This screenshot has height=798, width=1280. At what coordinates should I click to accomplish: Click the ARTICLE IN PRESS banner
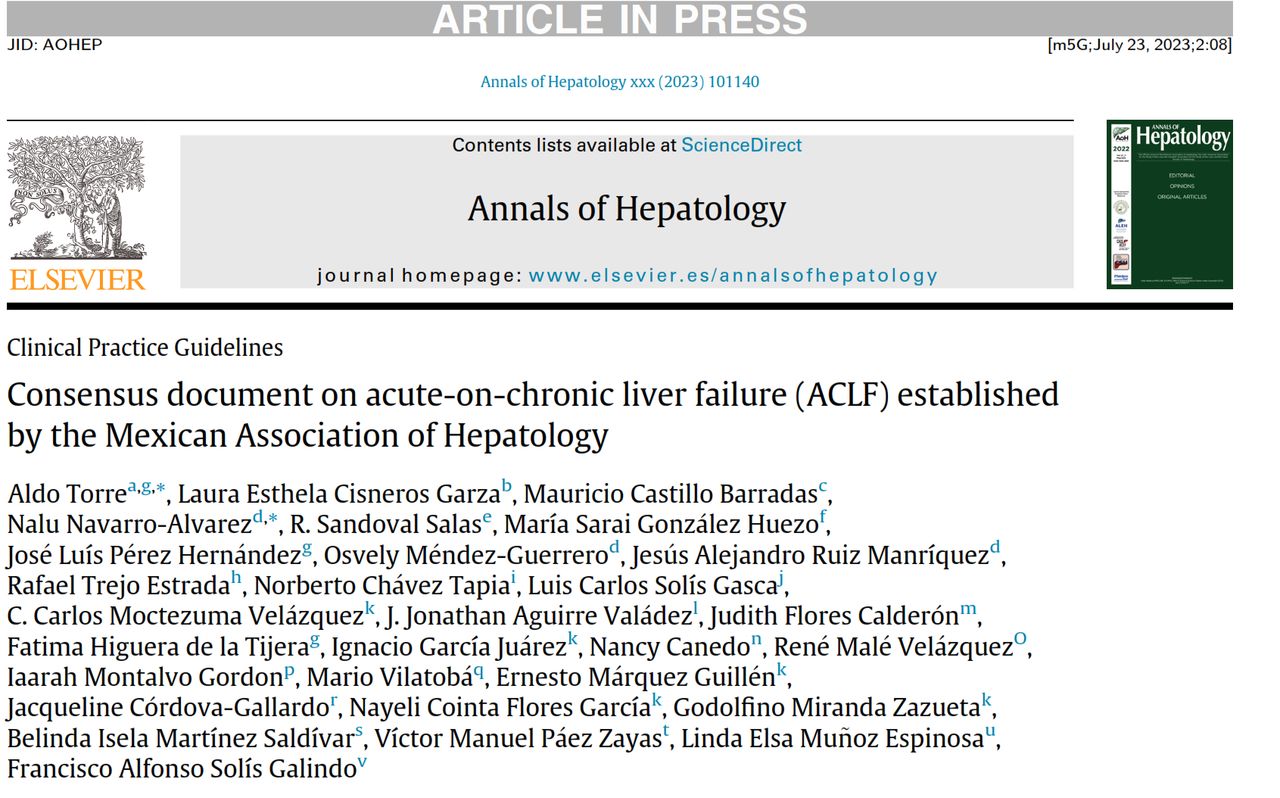click(x=619, y=19)
